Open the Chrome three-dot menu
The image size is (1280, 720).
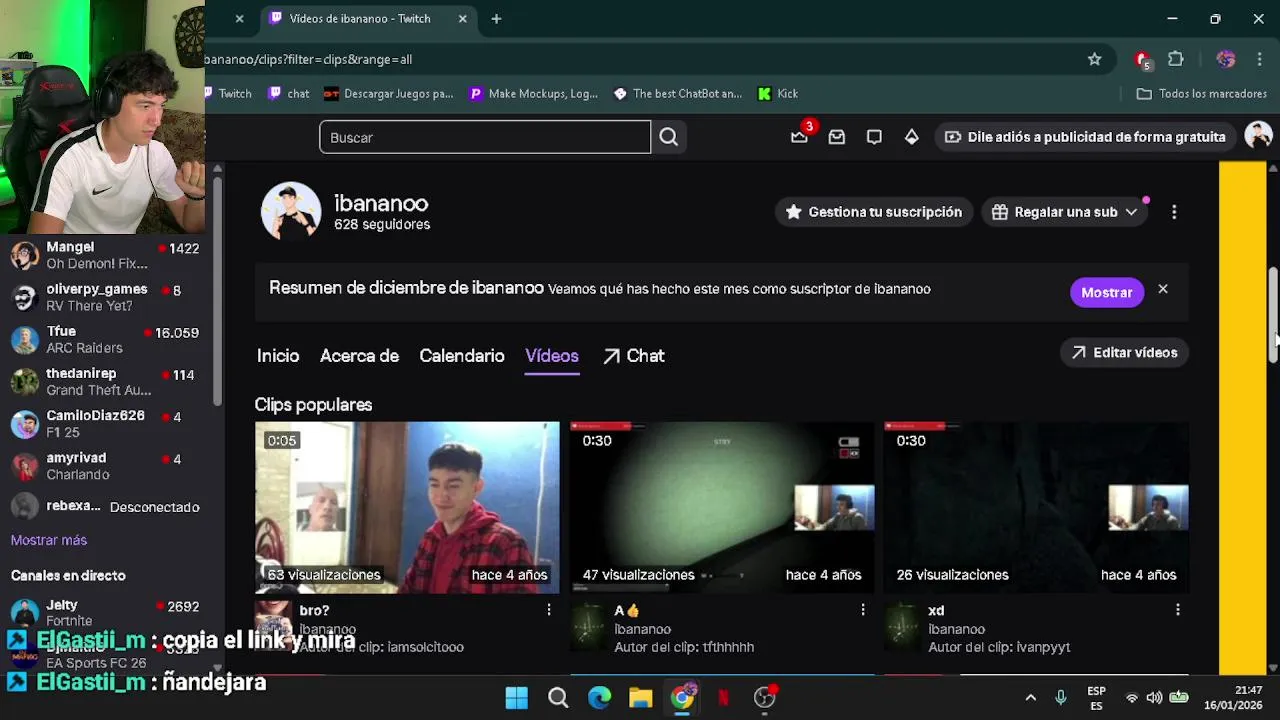1259,59
